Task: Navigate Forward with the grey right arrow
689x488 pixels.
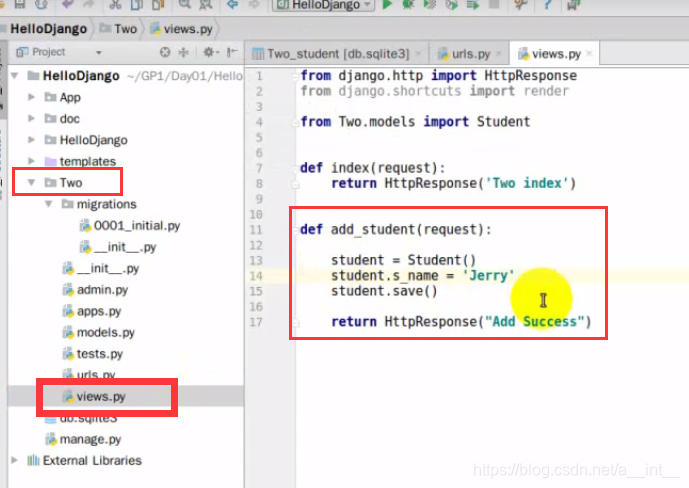Action: [254, 4]
